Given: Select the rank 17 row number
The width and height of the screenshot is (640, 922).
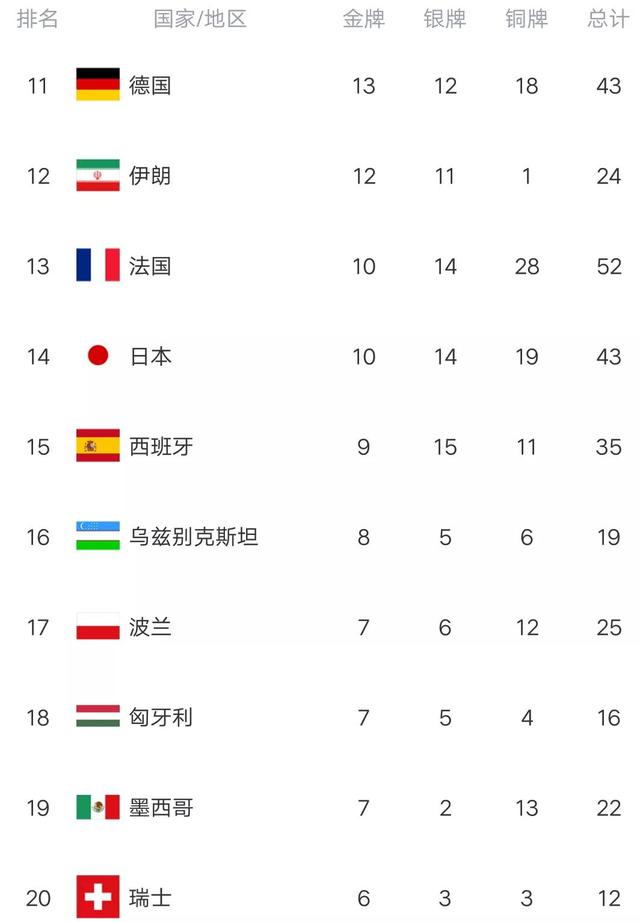Looking at the screenshot, I should click(38, 627).
